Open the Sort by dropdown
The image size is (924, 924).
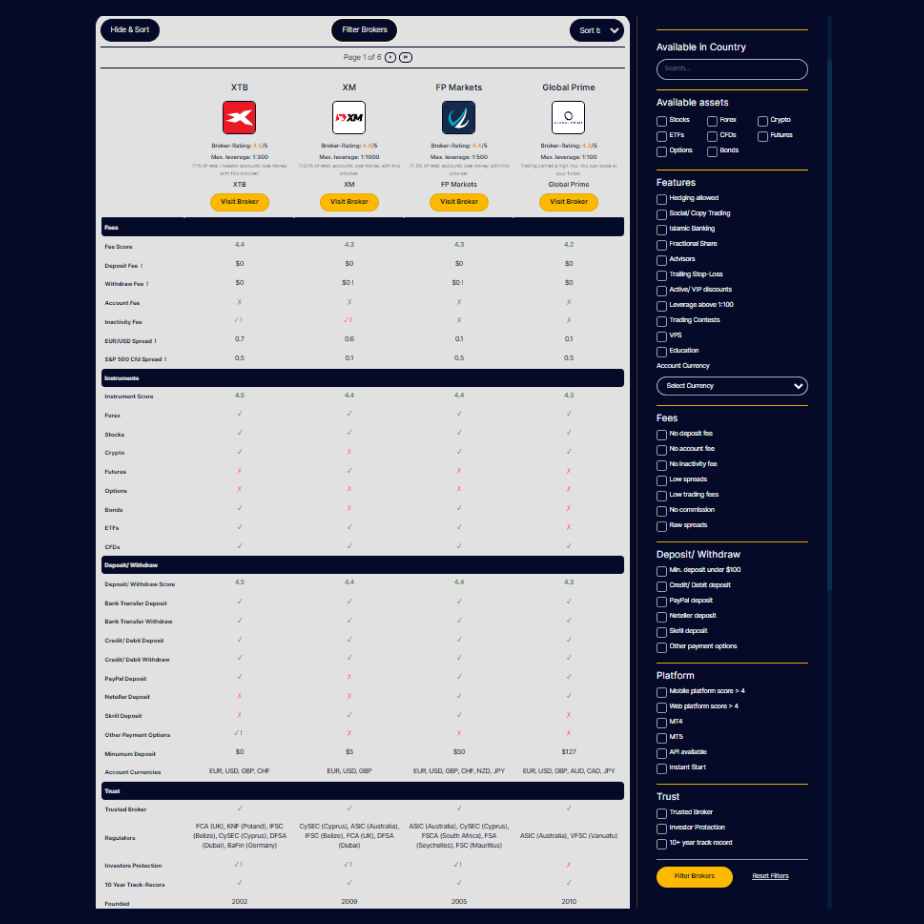click(x=596, y=30)
